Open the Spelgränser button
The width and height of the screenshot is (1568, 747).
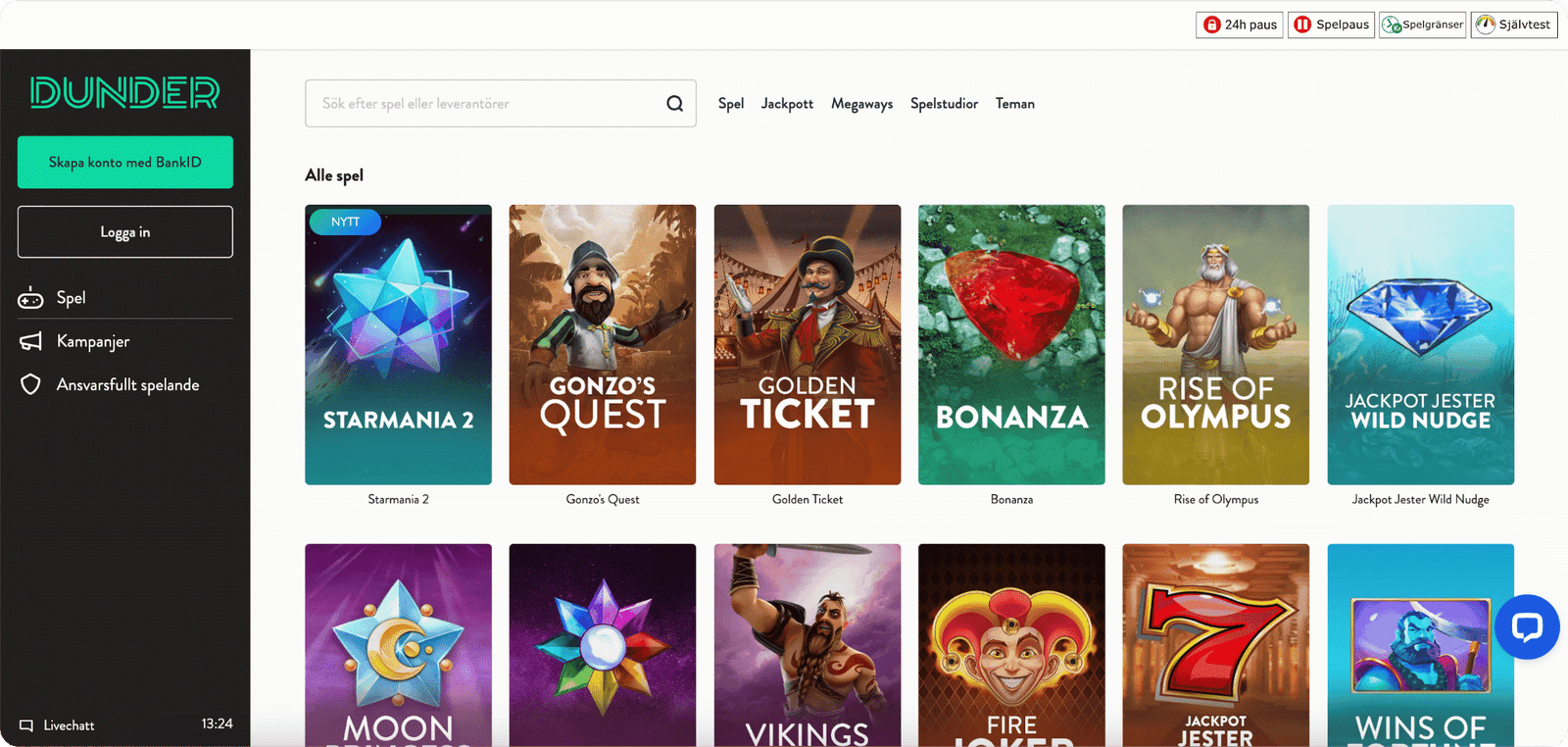[1423, 25]
